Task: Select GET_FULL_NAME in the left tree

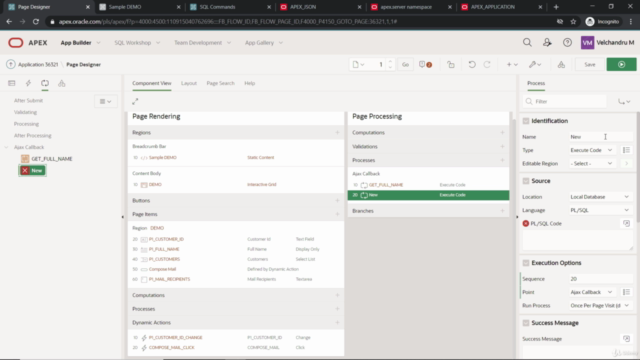Action: (52, 159)
